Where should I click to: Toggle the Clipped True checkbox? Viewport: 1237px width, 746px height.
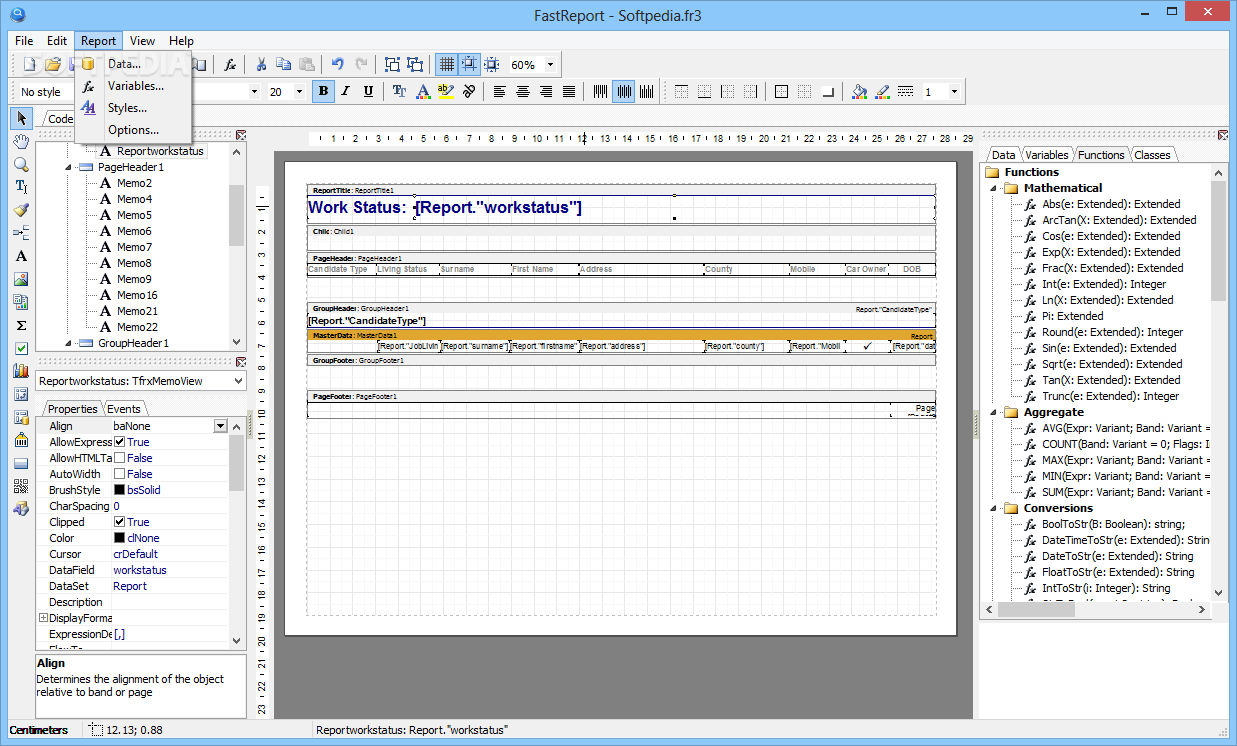tap(119, 522)
